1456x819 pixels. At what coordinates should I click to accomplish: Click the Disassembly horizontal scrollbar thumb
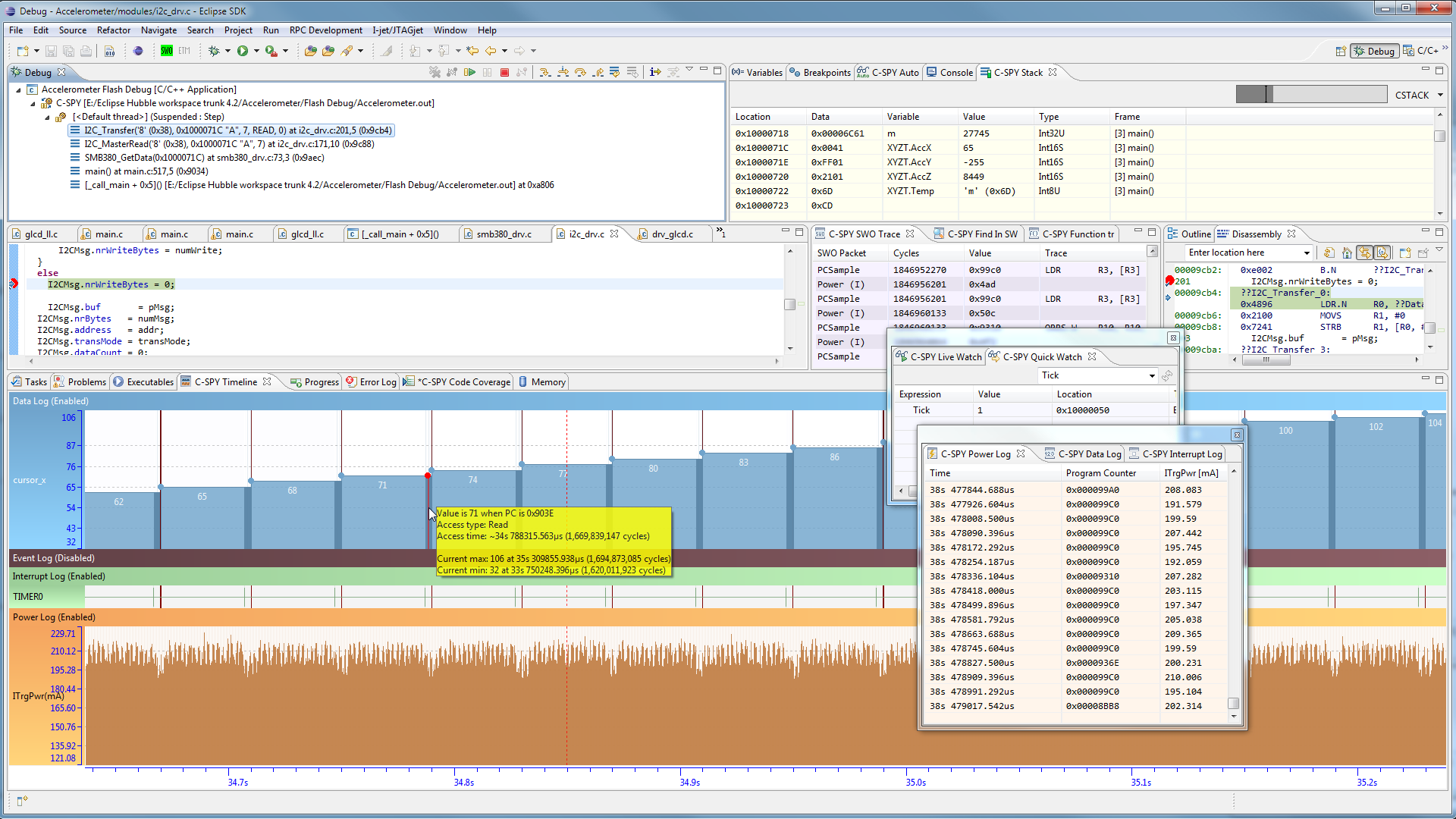(1265, 360)
